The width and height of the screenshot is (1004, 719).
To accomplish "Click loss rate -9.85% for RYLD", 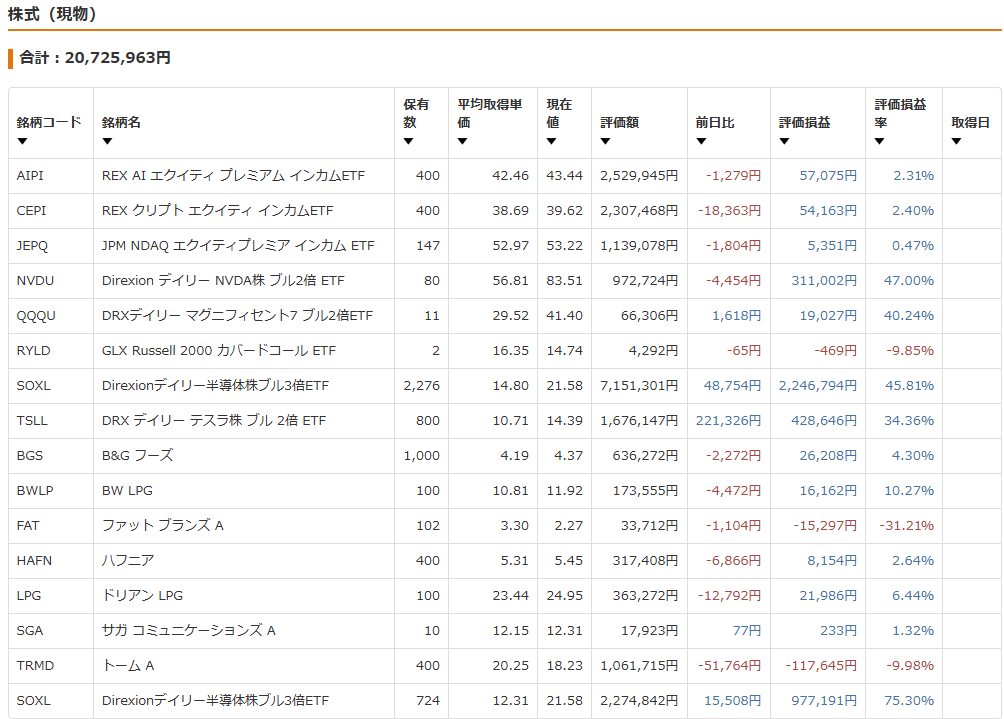I will [910, 351].
